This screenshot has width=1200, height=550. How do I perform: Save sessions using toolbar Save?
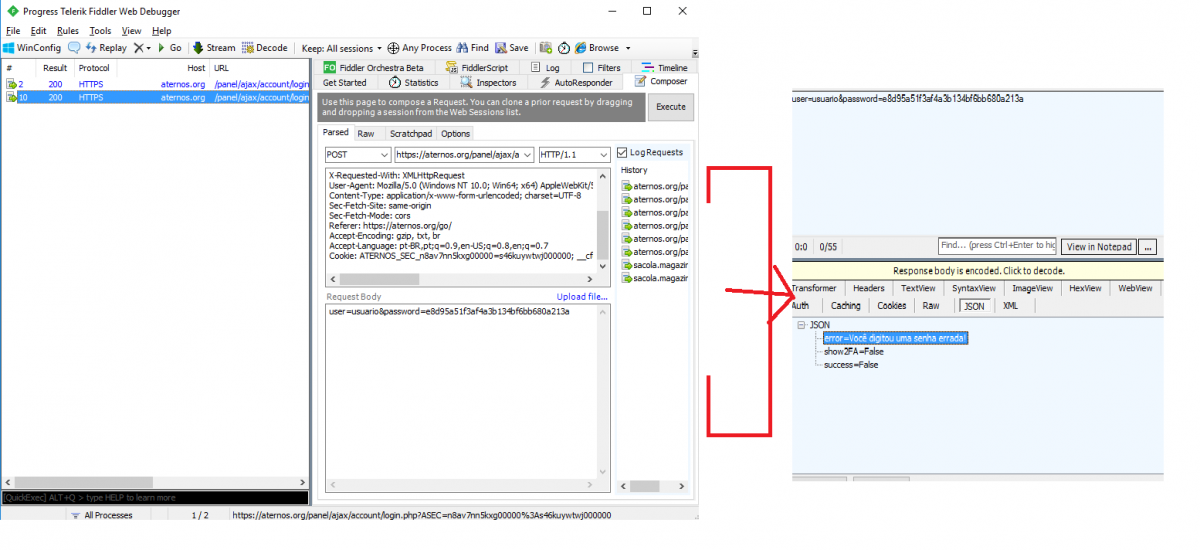point(512,48)
